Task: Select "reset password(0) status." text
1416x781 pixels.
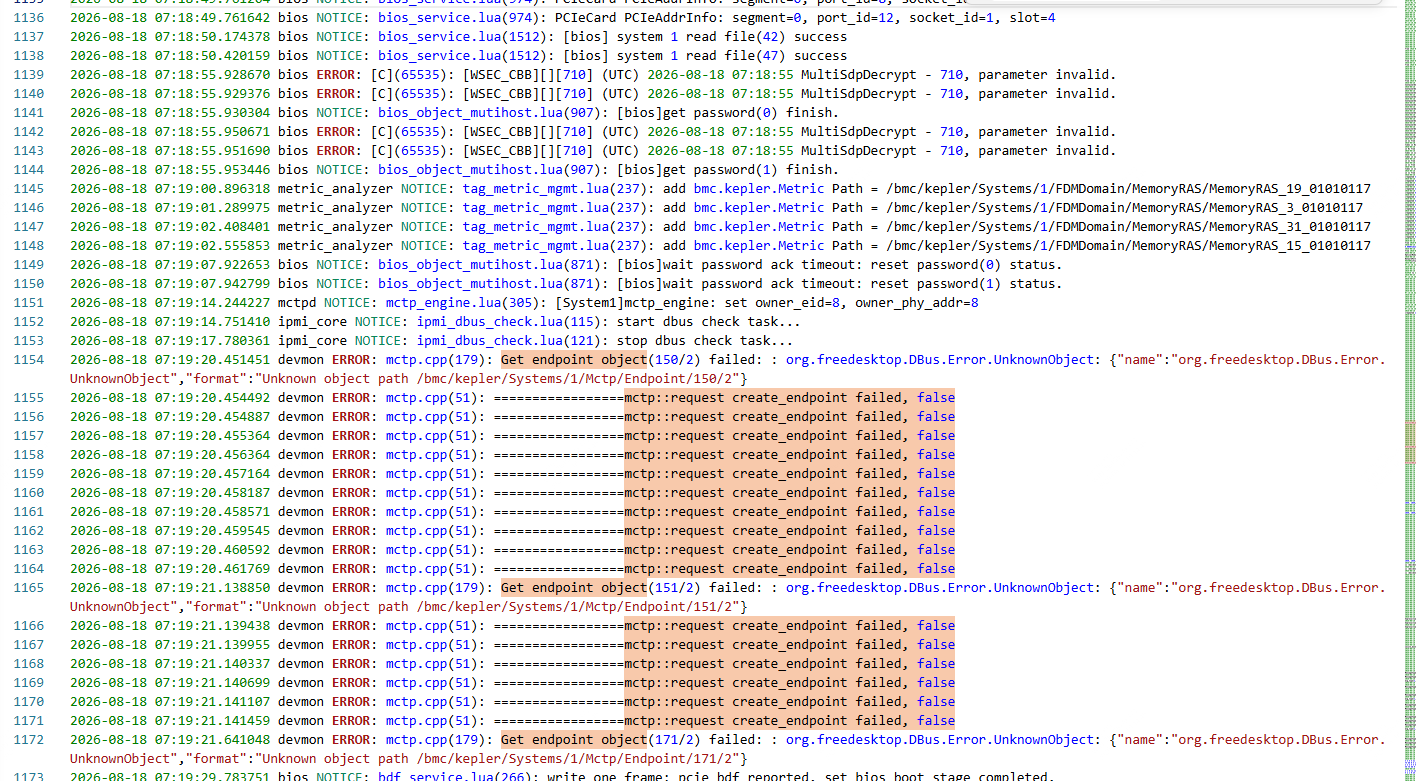Action: [x=966, y=265]
